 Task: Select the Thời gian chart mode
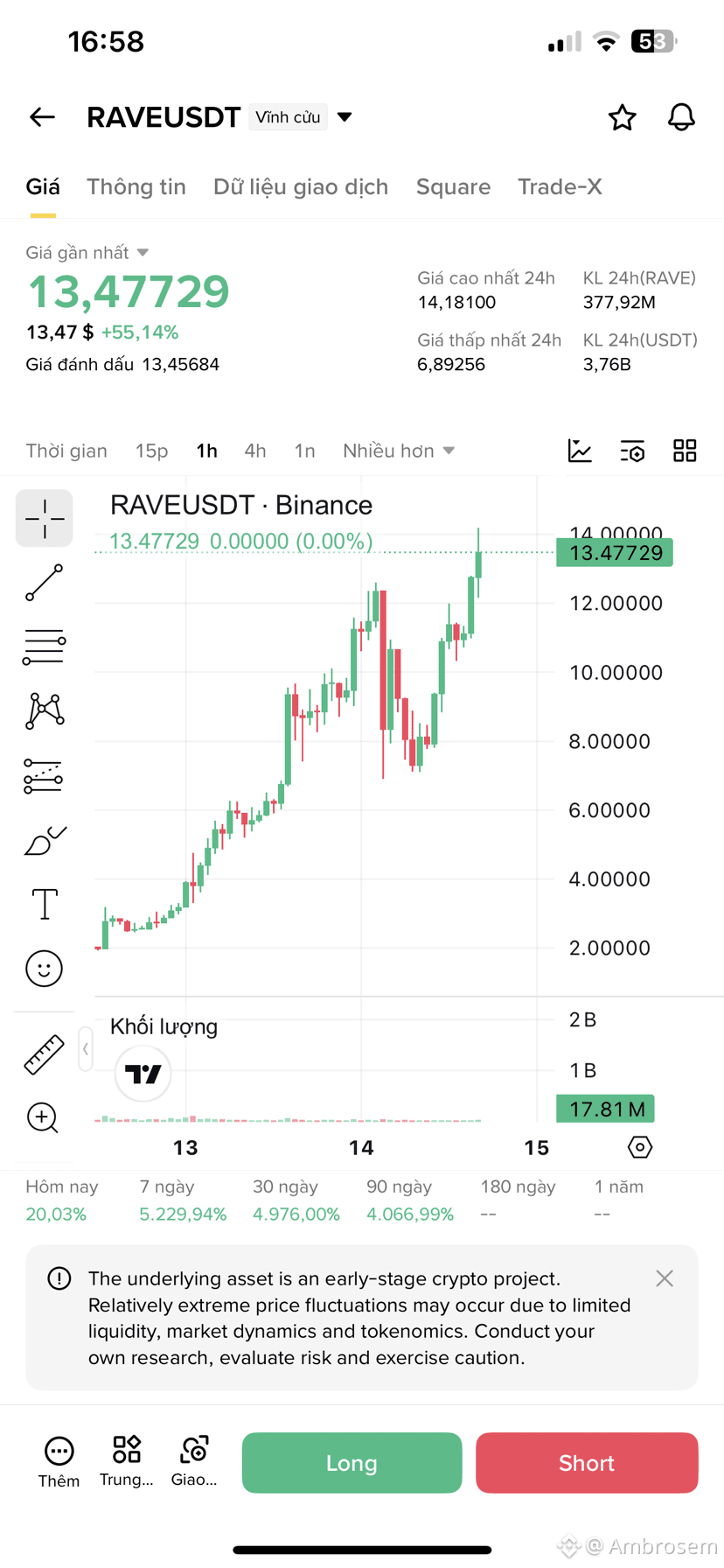(66, 451)
